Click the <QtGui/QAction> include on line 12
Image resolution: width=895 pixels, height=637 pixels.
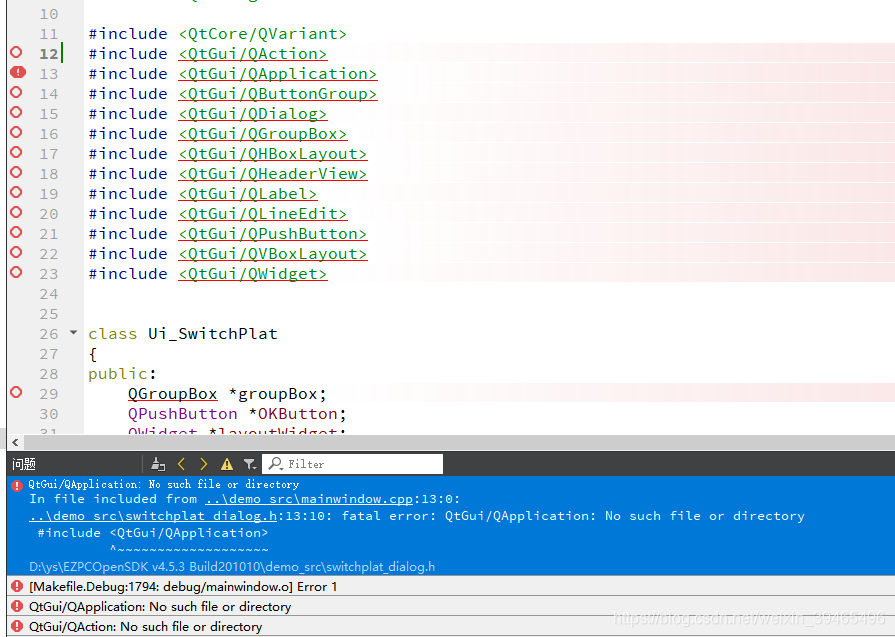tap(253, 54)
